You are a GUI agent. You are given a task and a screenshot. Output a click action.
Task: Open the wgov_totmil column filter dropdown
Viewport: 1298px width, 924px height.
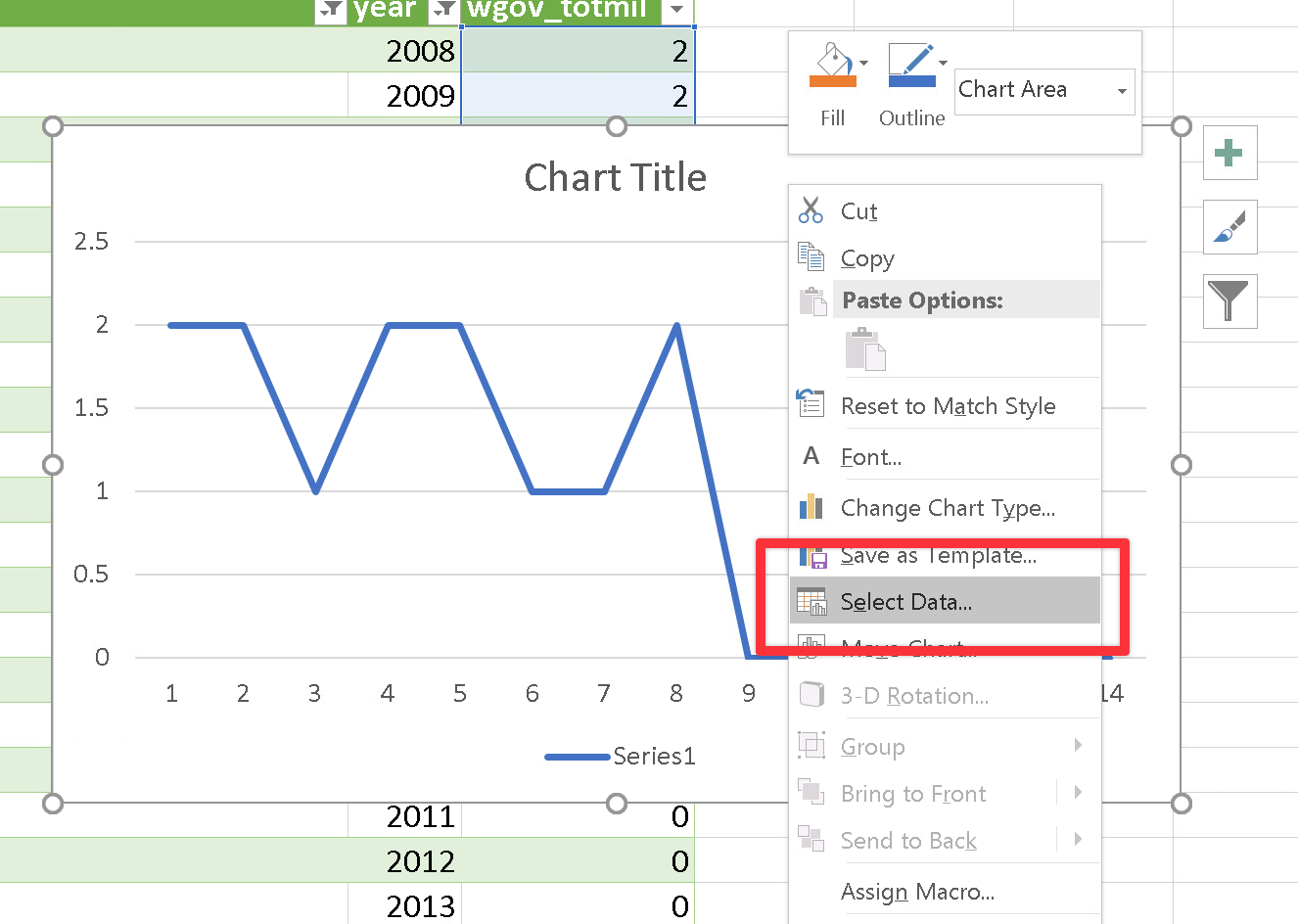click(676, 10)
